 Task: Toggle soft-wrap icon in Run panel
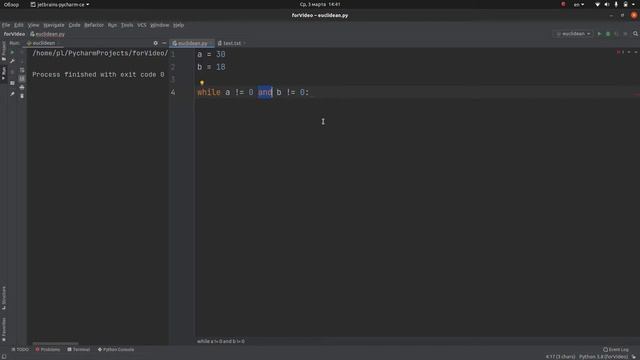(x=22, y=70)
